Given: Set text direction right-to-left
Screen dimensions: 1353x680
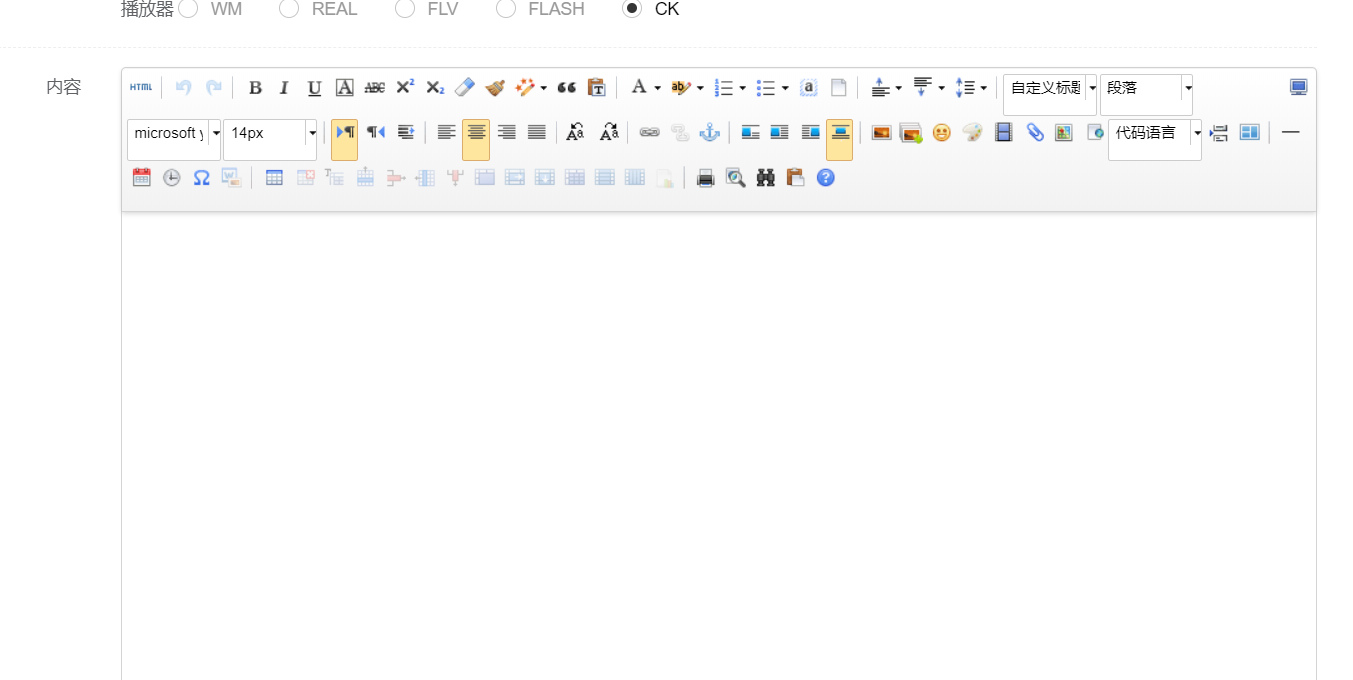Looking at the screenshot, I should point(375,132).
